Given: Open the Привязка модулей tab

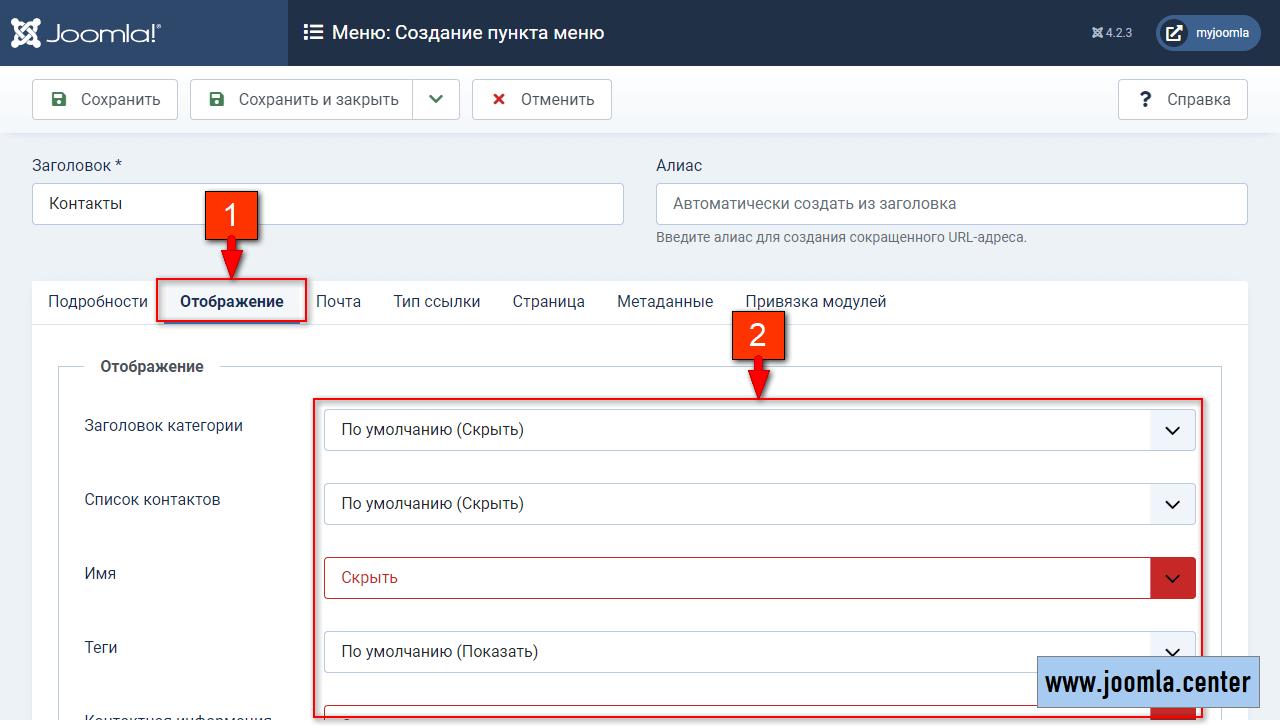Looking at the screenshot, I should [x=815, y=301].
